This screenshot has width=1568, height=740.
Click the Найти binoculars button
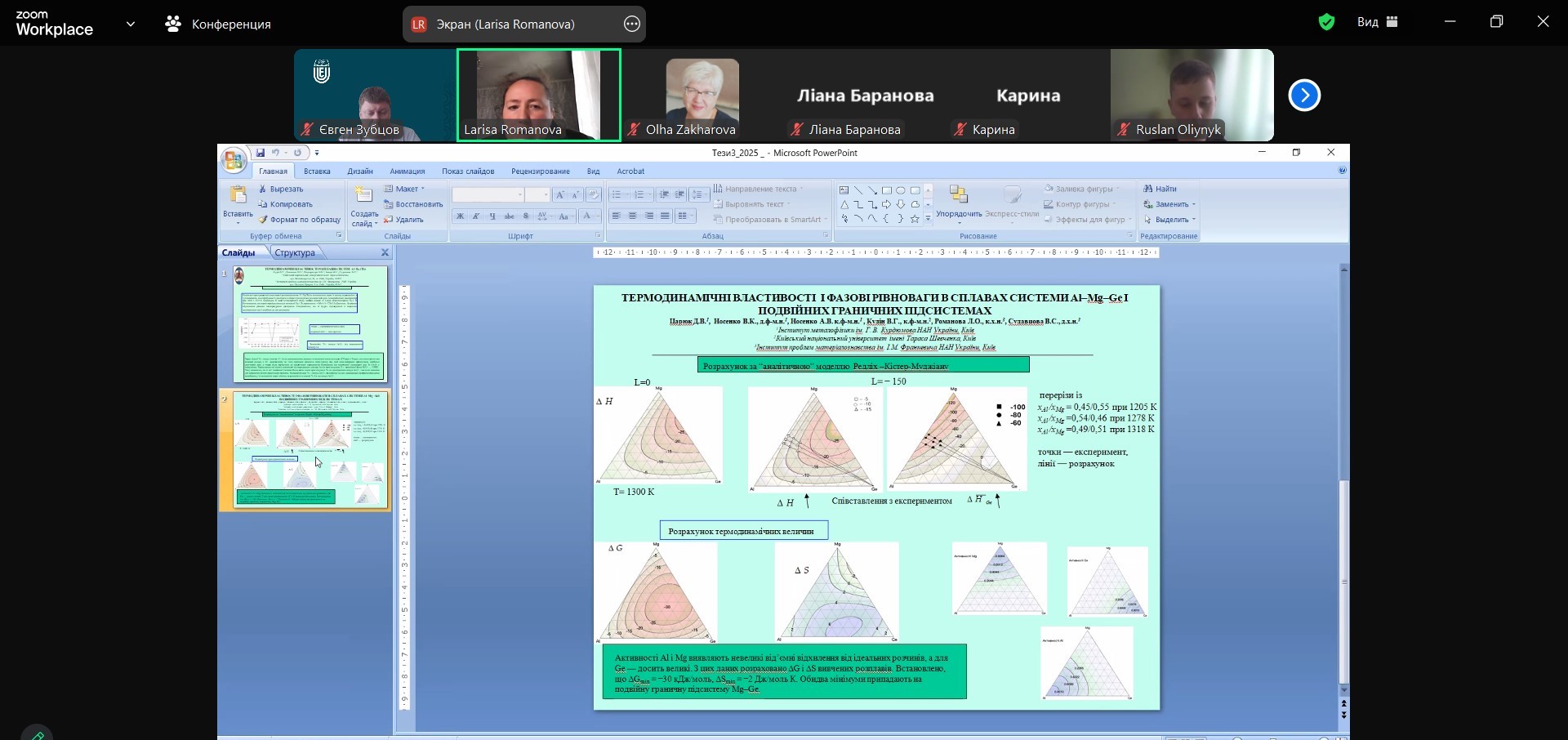[1160, 189]
